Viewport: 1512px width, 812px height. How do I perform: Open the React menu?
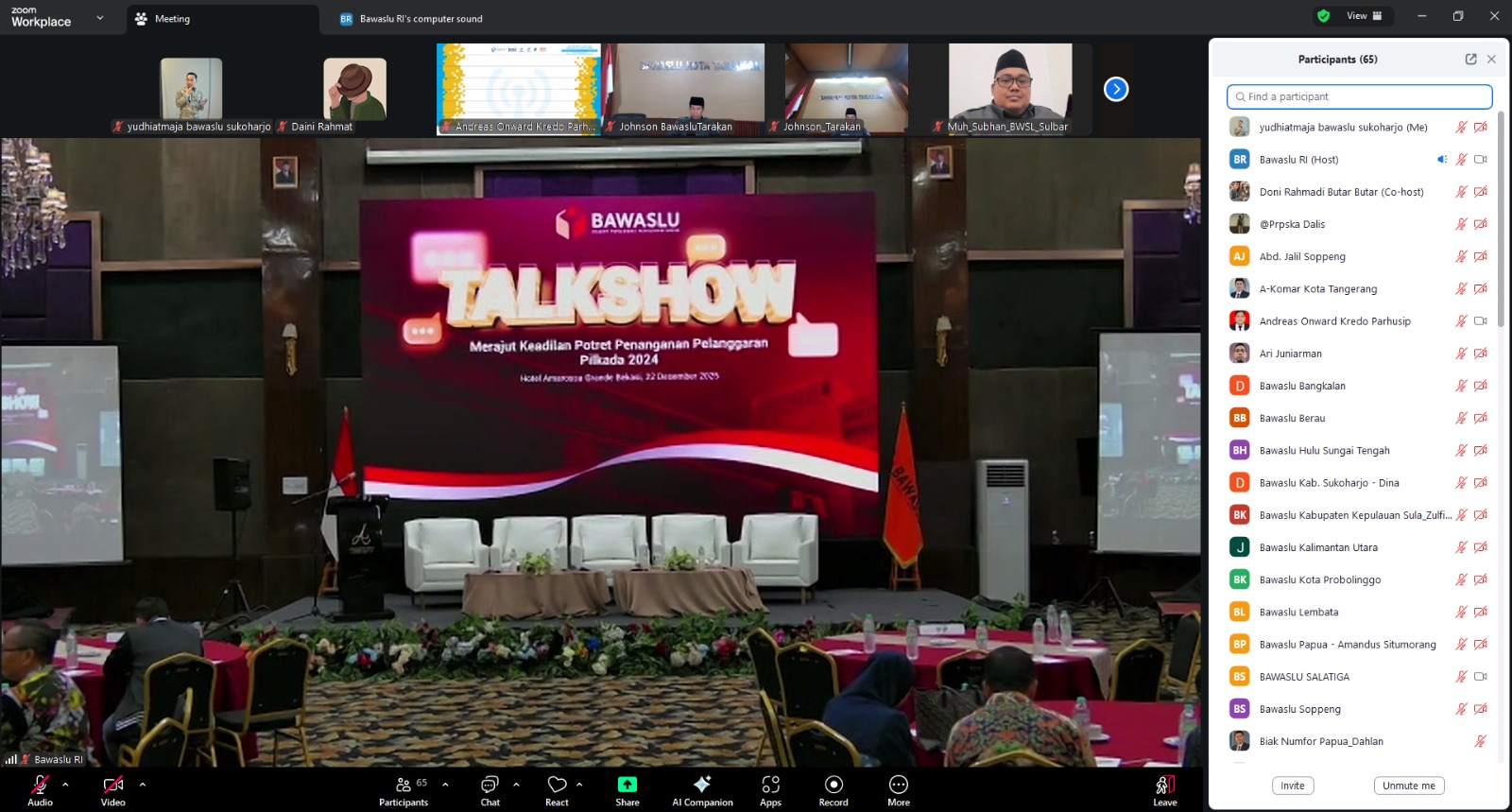pyautogui.click(x=557, y=790)
